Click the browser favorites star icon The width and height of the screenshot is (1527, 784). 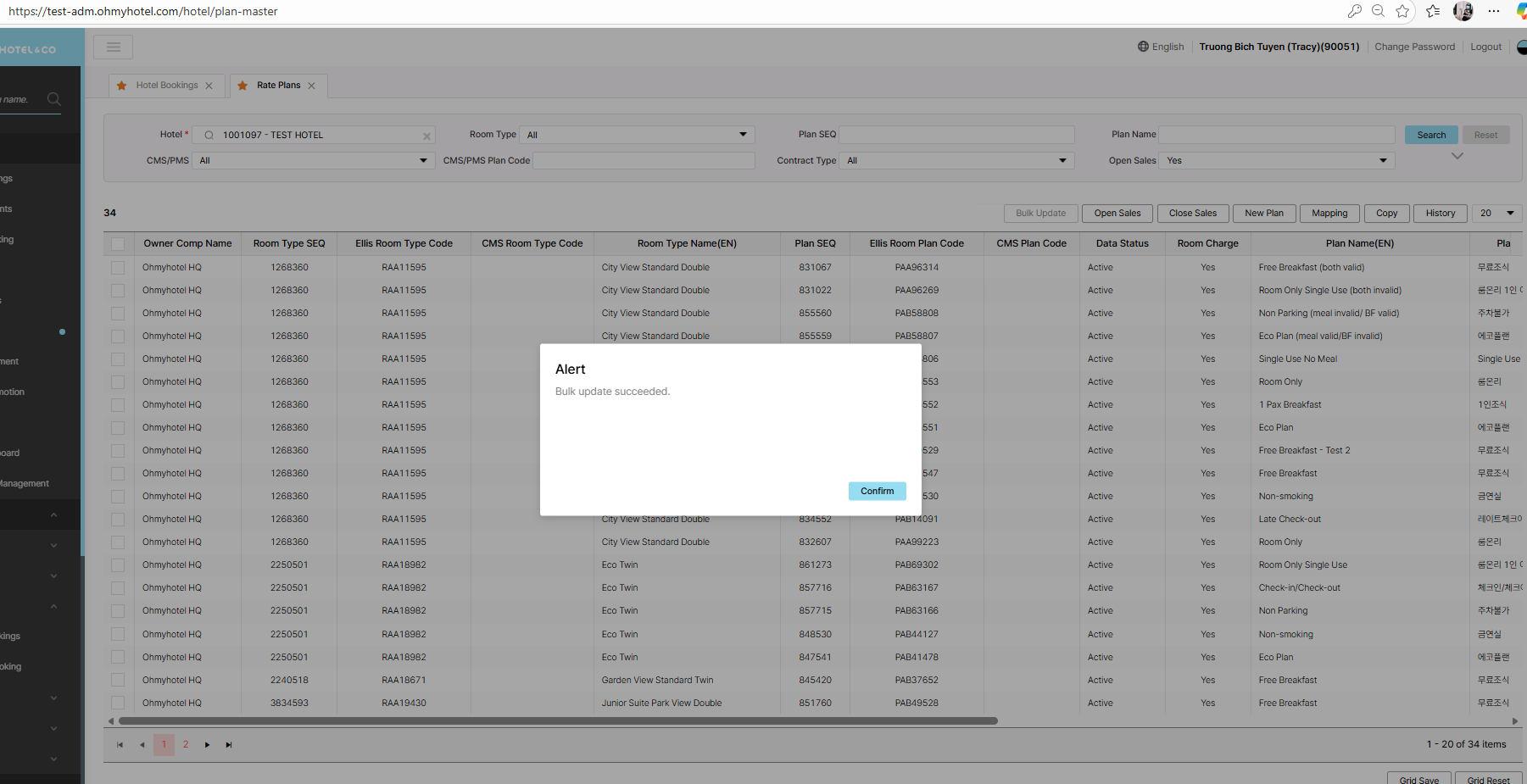coord(1402,11)
